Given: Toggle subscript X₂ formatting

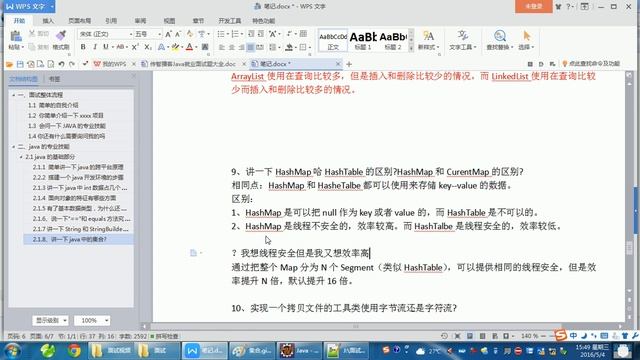Looking at the screenshot, I should [x=148, y=47].
